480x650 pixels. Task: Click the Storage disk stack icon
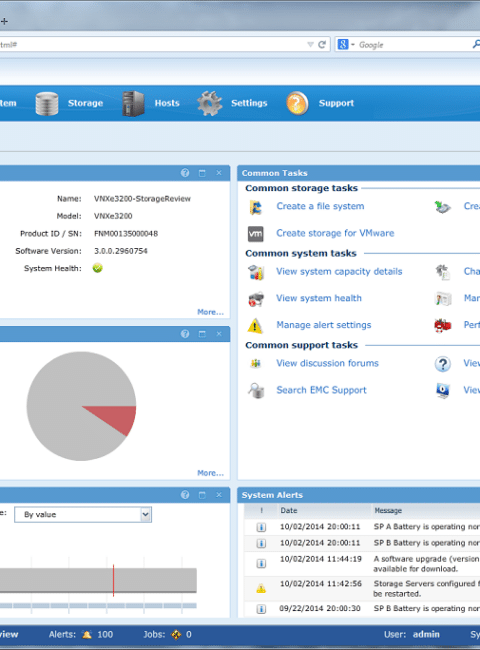[x=47, y=103]
